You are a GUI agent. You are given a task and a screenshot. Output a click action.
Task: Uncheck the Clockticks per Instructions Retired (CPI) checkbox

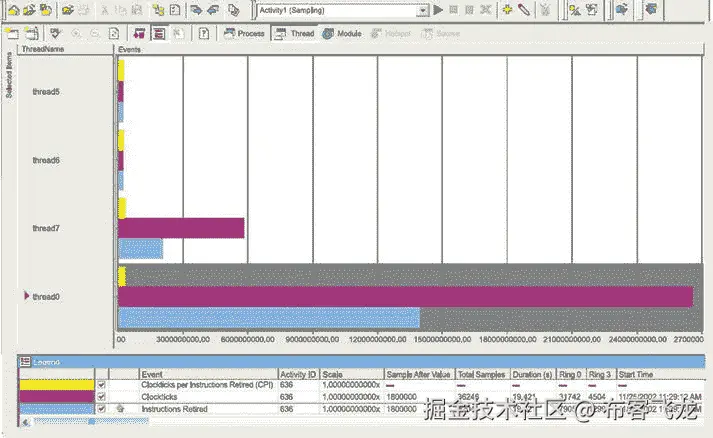pyautogui.click(x=101, y=385)
